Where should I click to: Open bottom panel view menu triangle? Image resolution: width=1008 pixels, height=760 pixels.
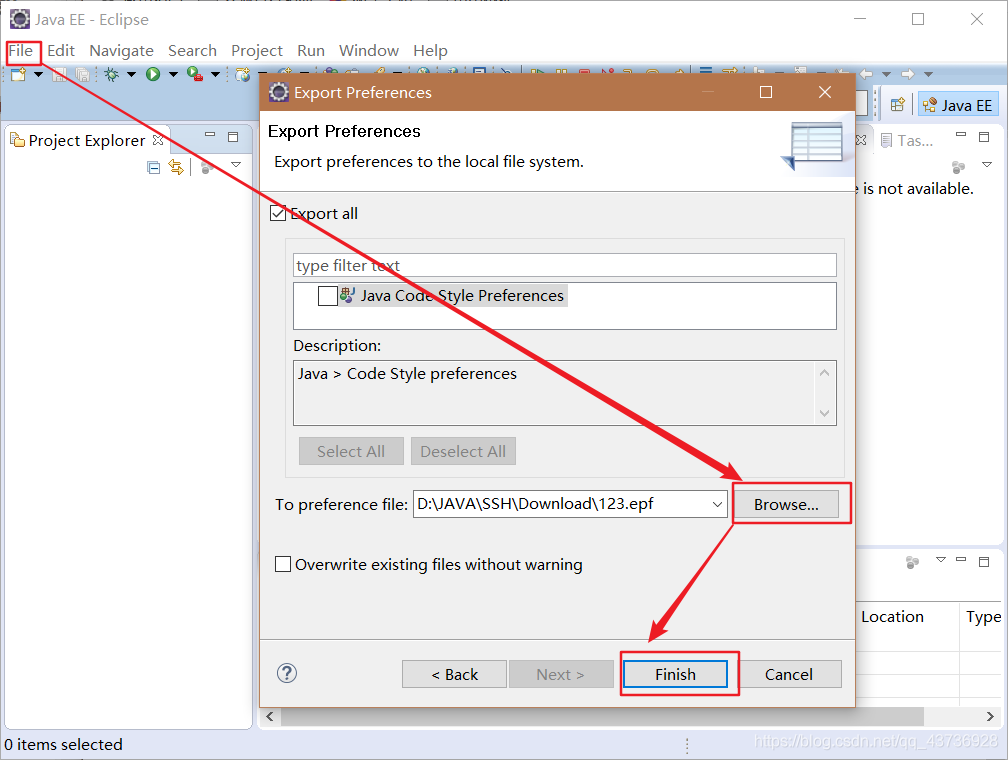tap(940, 559)
